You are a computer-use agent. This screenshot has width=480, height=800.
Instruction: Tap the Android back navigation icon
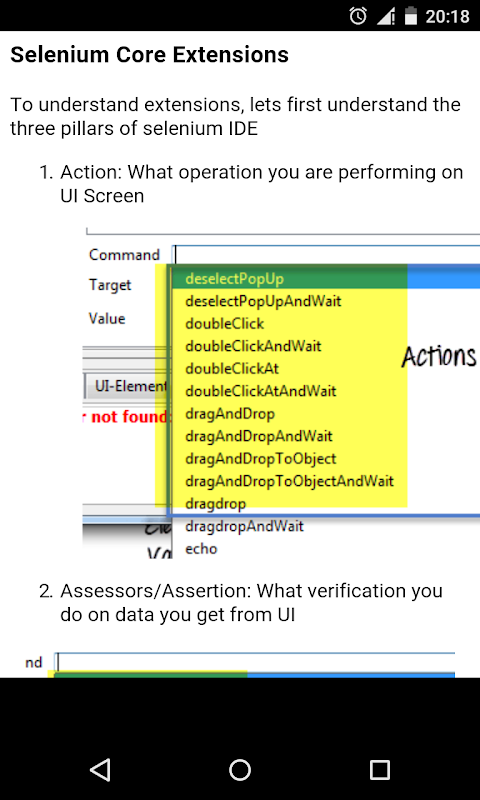click(100, 769)
